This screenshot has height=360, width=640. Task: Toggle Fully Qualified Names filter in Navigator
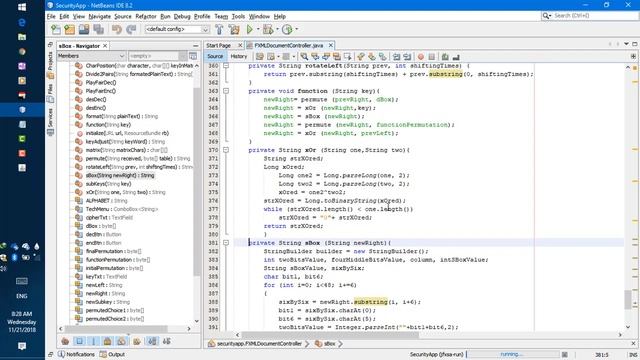[x=137, y=341]
